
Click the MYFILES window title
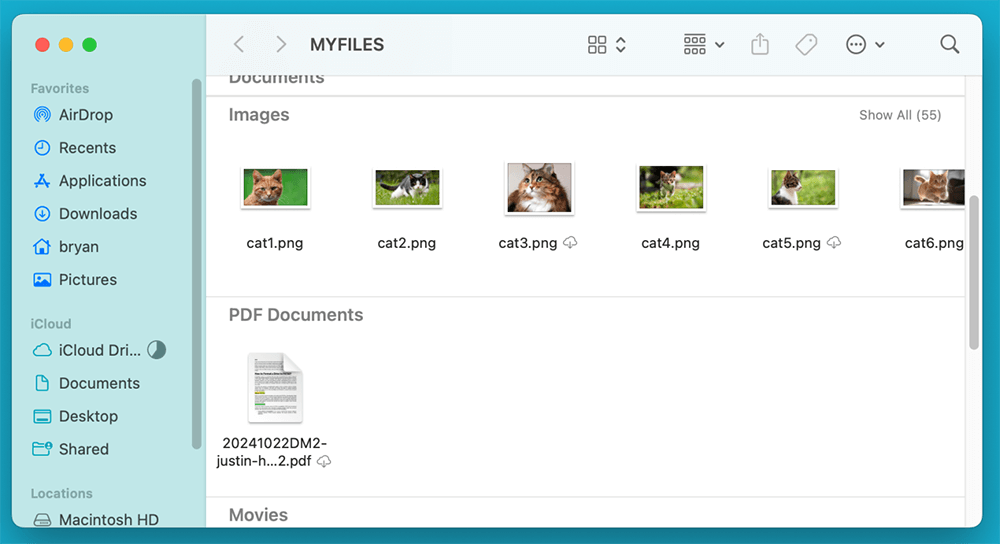pyautogui.click(x=347, y=45)
